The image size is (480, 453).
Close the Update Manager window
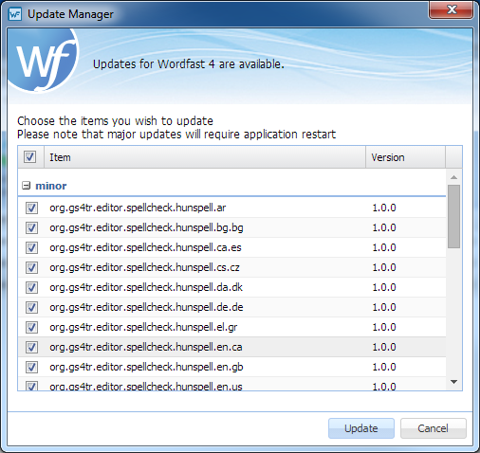pyautogui.click(x=451, y=9)
